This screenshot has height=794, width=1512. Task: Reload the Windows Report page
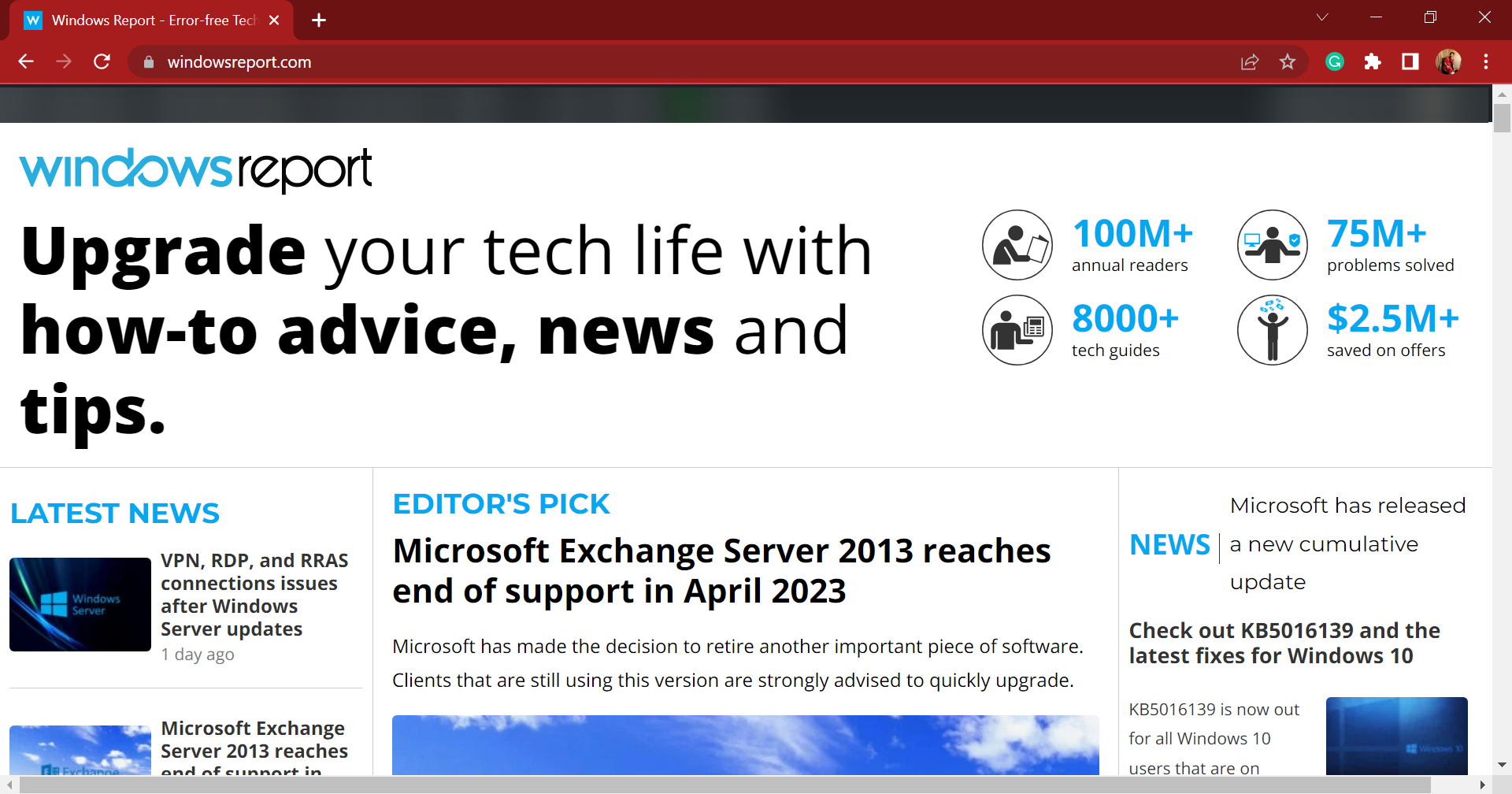tap(102, 61)
